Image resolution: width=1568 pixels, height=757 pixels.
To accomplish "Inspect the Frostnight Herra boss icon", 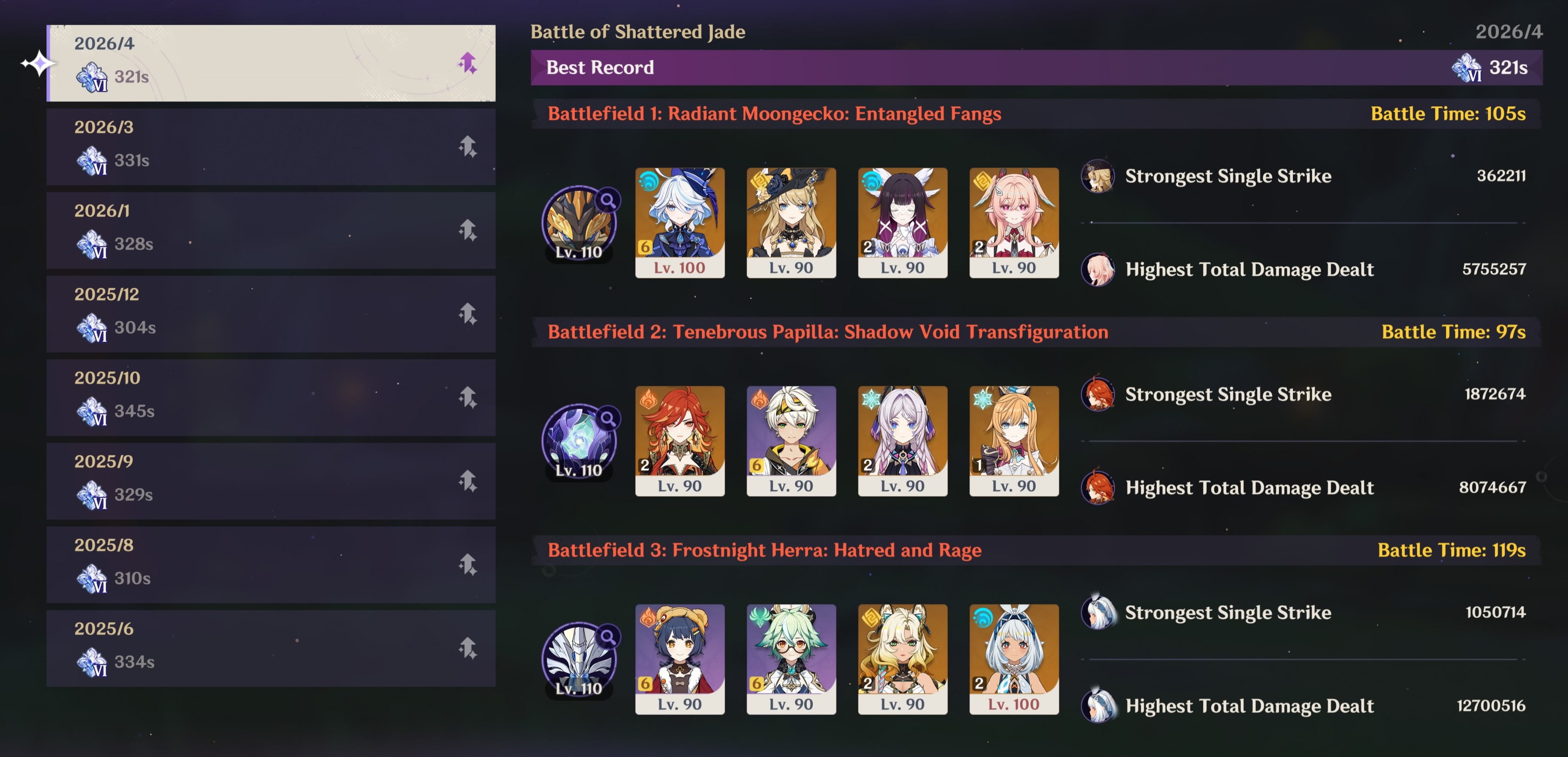I will (x=579, y=659).
